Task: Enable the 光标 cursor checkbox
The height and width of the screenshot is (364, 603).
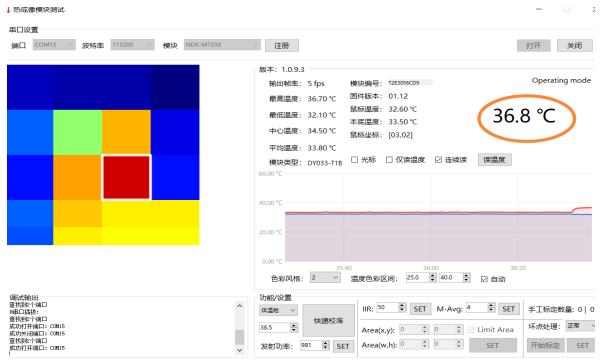Action: pos(355,160)
